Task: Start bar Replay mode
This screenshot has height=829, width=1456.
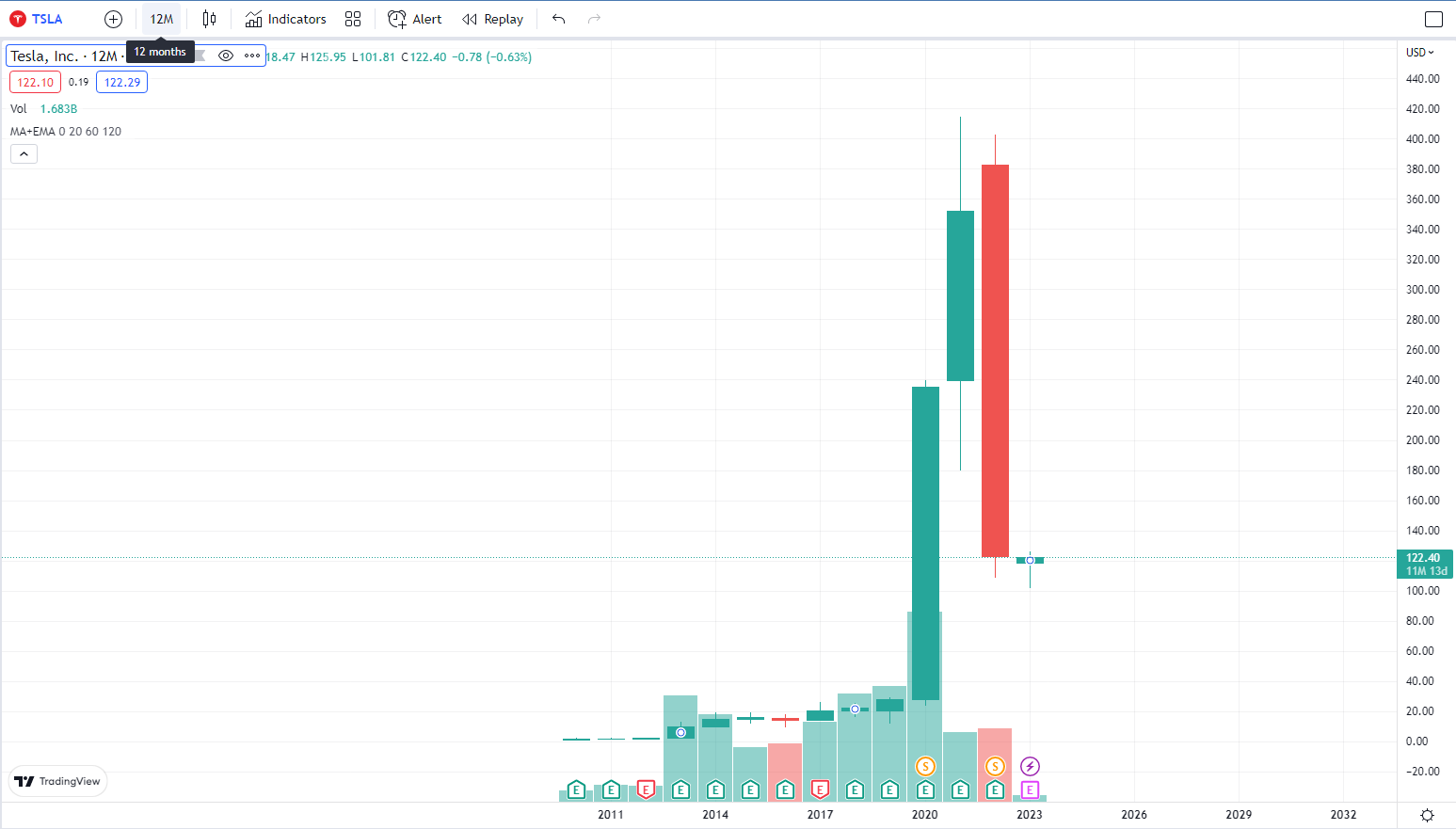Action: click(x=492, y=19)
